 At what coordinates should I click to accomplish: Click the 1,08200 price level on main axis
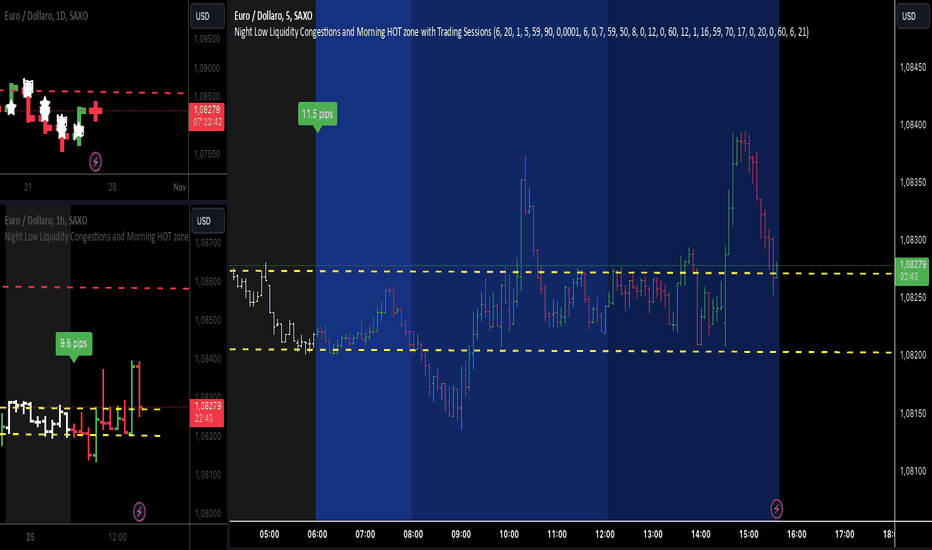click(x=913, y=355)
